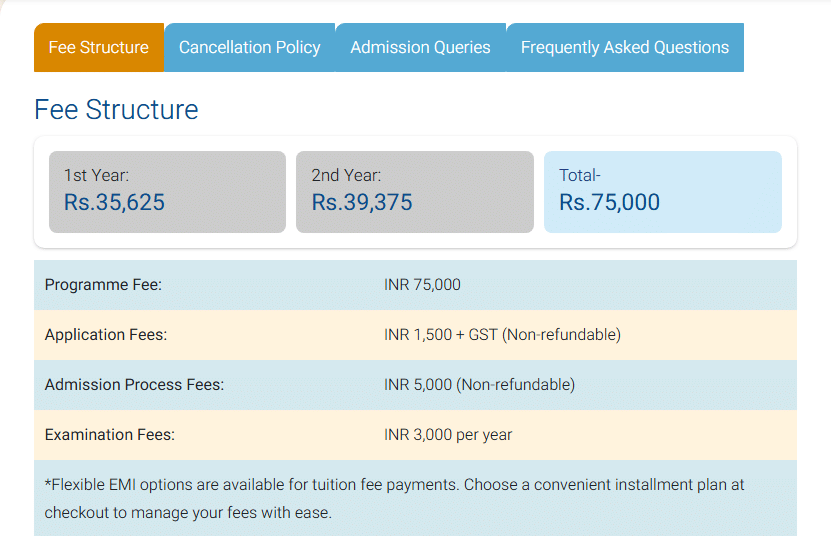Select the Rs.39,375 second year amount
Viewport: 831px width, 536px height.
click(362, 203)
